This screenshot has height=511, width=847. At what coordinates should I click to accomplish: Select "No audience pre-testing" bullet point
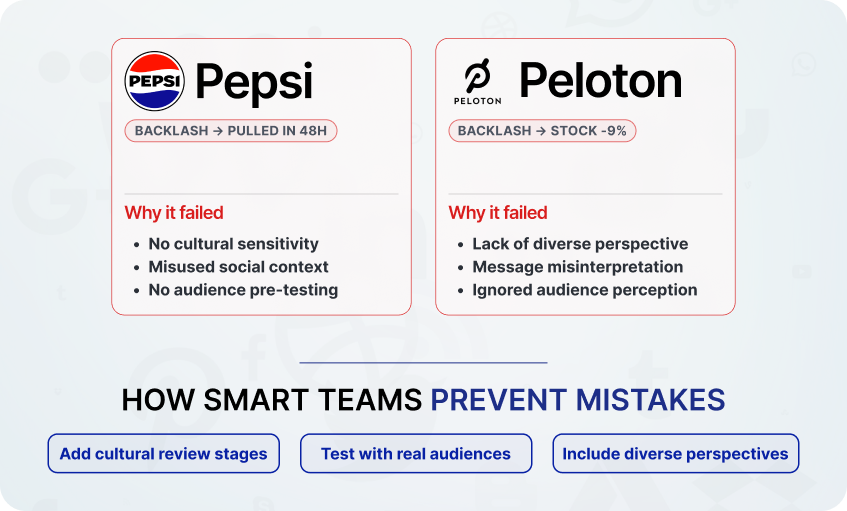243,290
